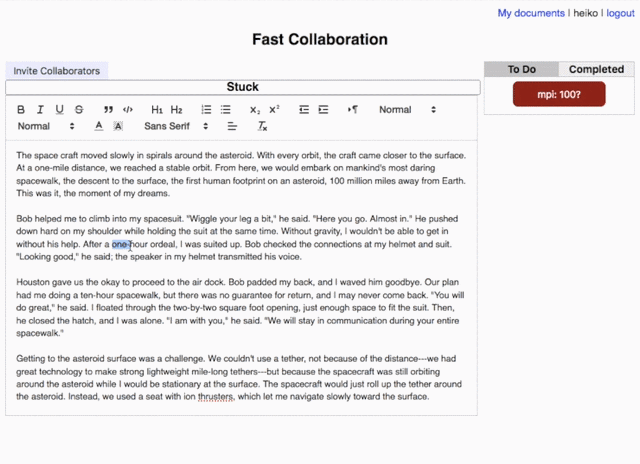This screenshot has height=464, width=640.
Task: Clear text formatting
Action: click(262, 126)
